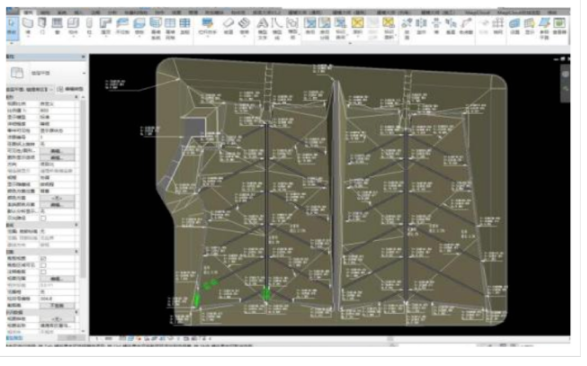Collapse the first Properties group header
Screen dimensions: 587x366
[76, 97]
